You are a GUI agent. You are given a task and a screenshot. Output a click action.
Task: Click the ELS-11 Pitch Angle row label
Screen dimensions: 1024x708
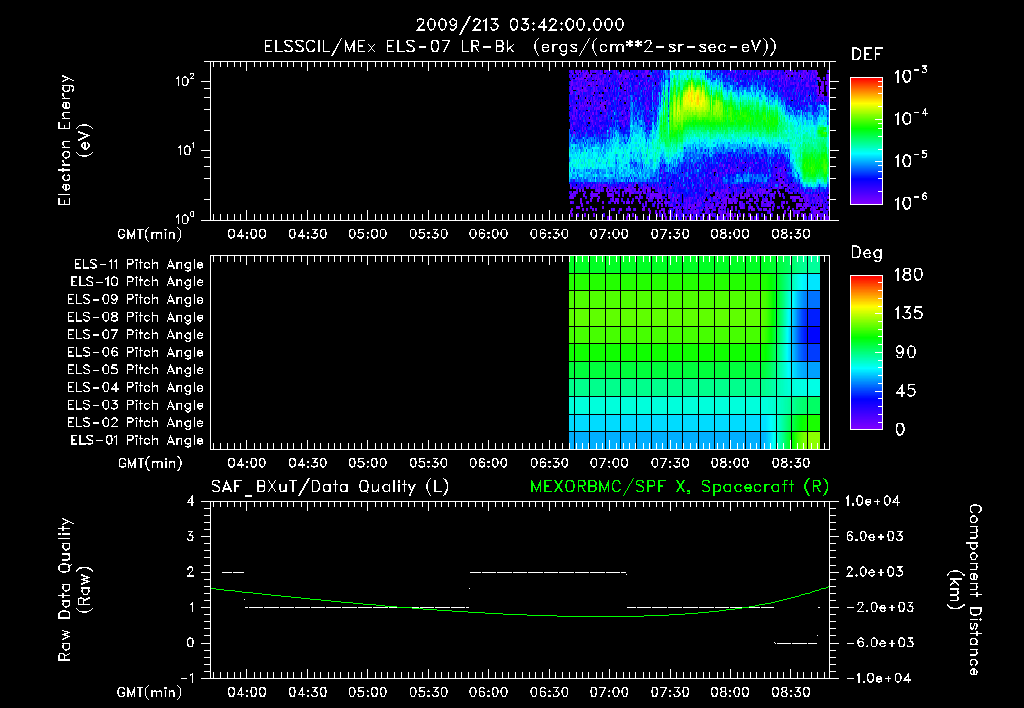[138, 265]
